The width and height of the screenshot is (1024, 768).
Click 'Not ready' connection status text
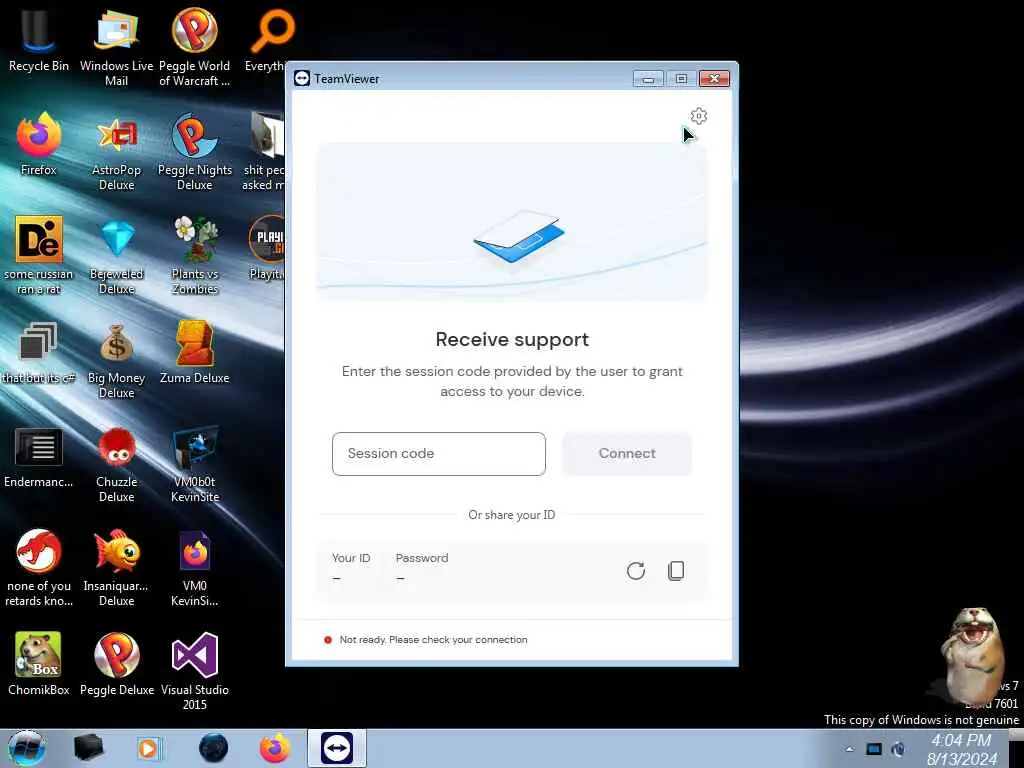click(433, 640)
